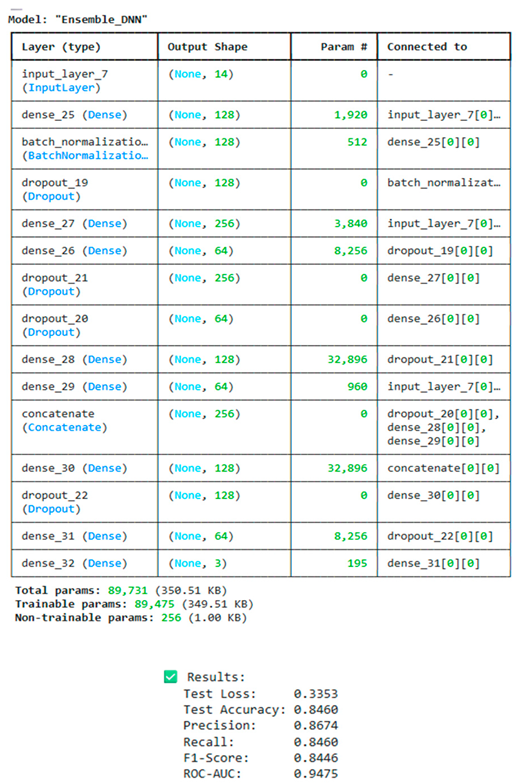Click the F1-Score value 0.8446
The height and width of the screenshot is (784, 518).
point(316,758)
